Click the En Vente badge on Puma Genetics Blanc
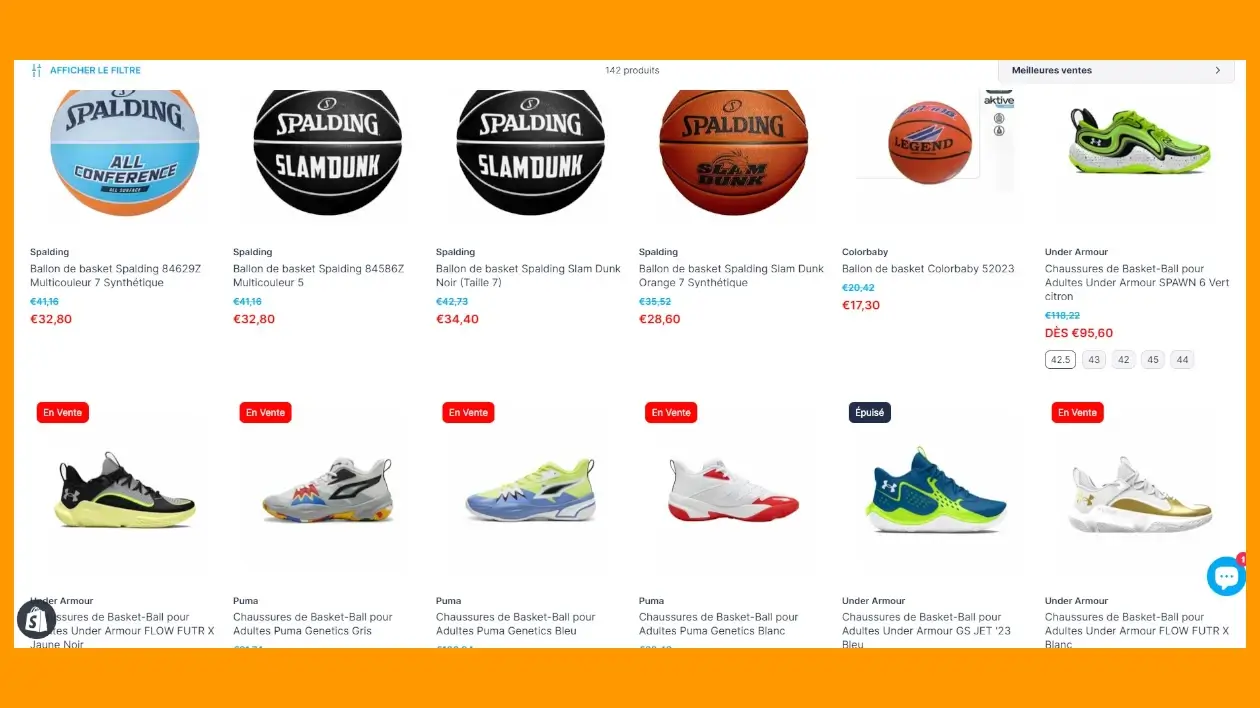Screen dimensions: 1260x708 671,412
